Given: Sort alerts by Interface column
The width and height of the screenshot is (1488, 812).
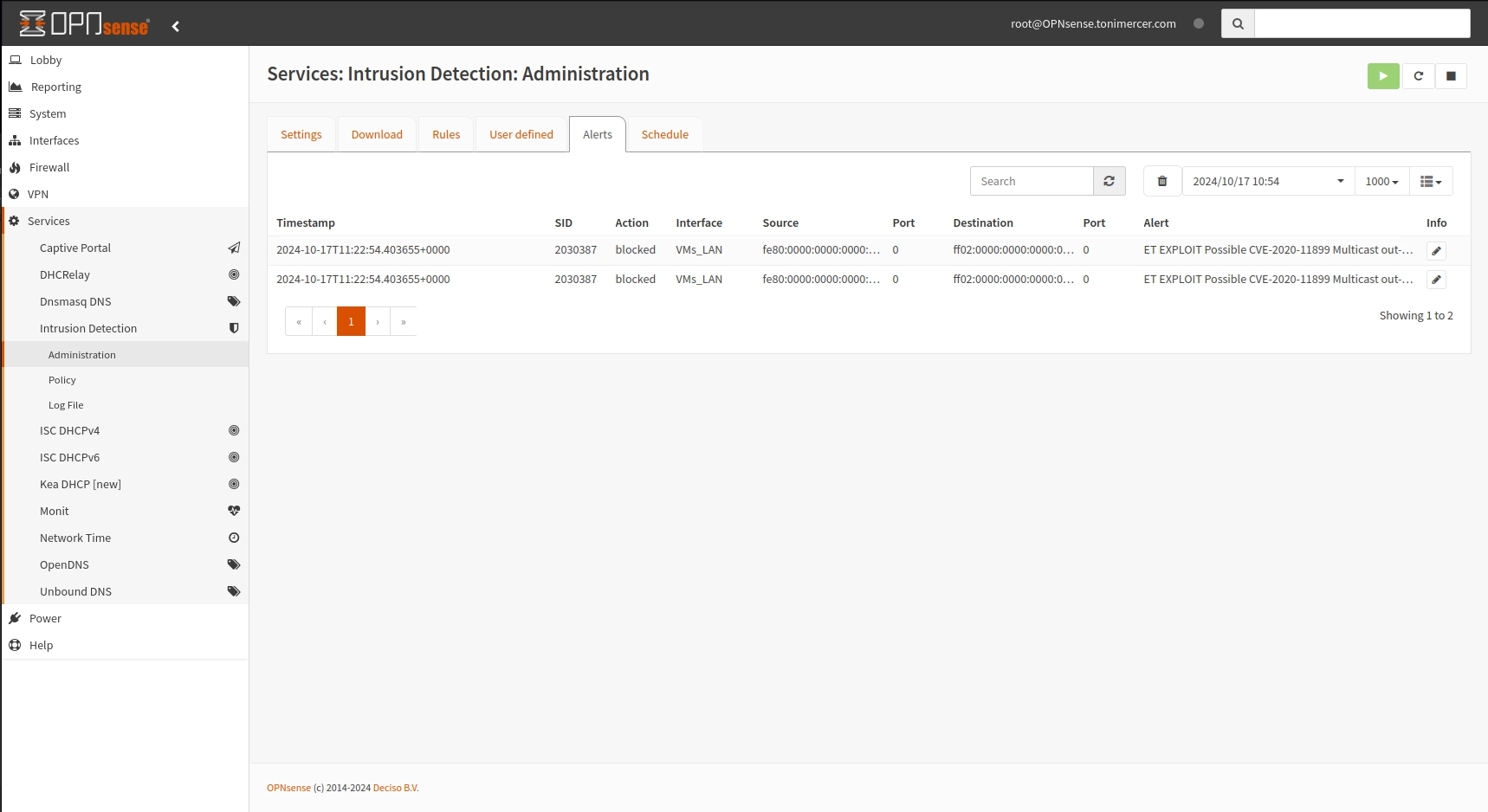Looking at the screenshot, I should point(699,222).
